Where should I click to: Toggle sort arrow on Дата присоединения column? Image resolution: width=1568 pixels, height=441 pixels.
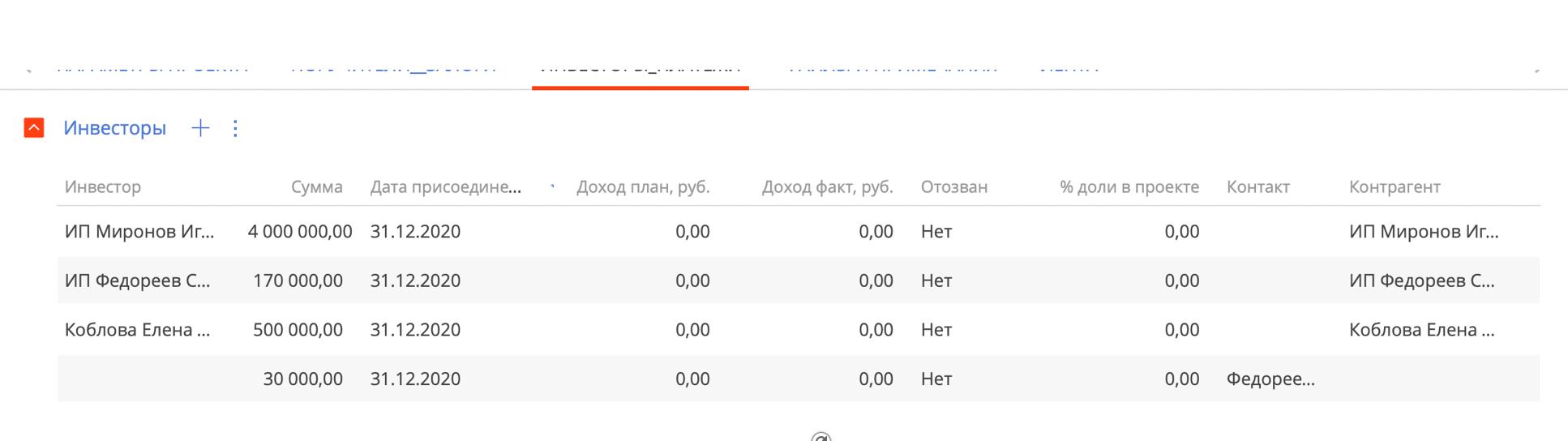(552, 186)
